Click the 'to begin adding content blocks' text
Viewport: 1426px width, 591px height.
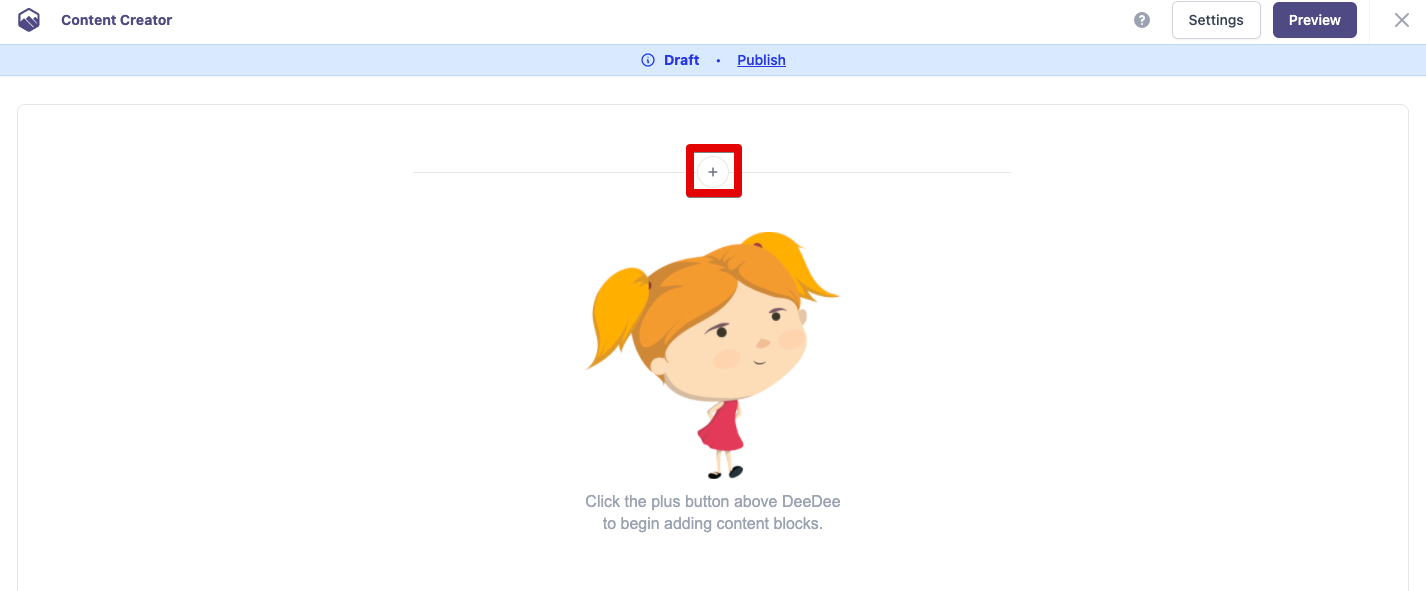click(712, 524)
